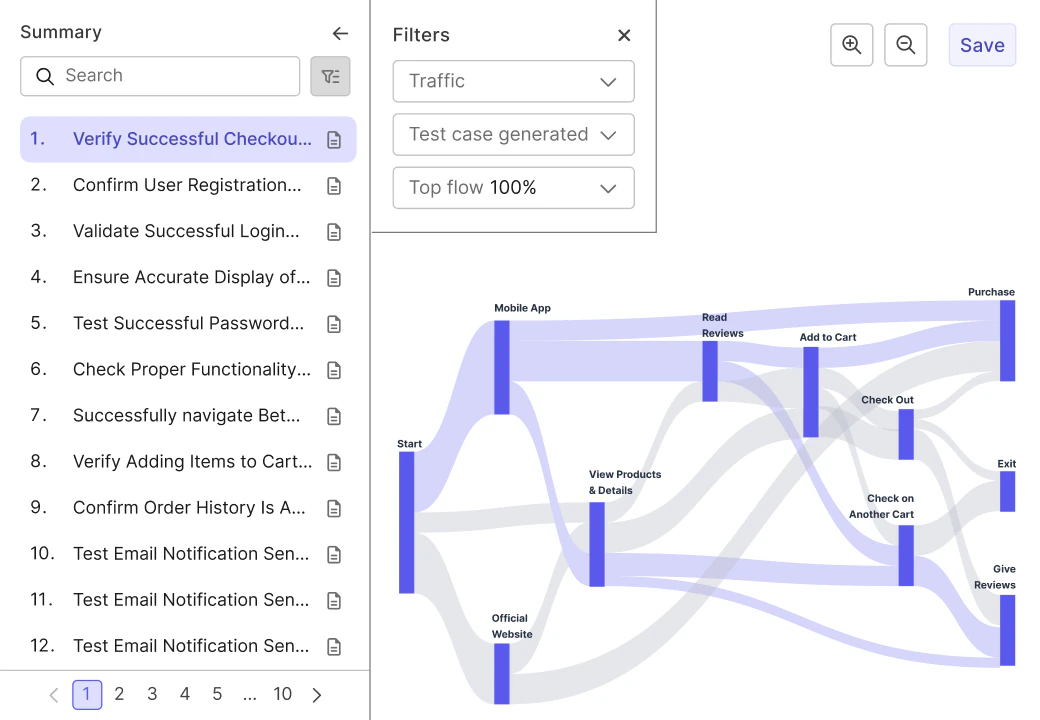
Task: Collapse Summary panel with back arrow
Action: (x=340, y=33)
